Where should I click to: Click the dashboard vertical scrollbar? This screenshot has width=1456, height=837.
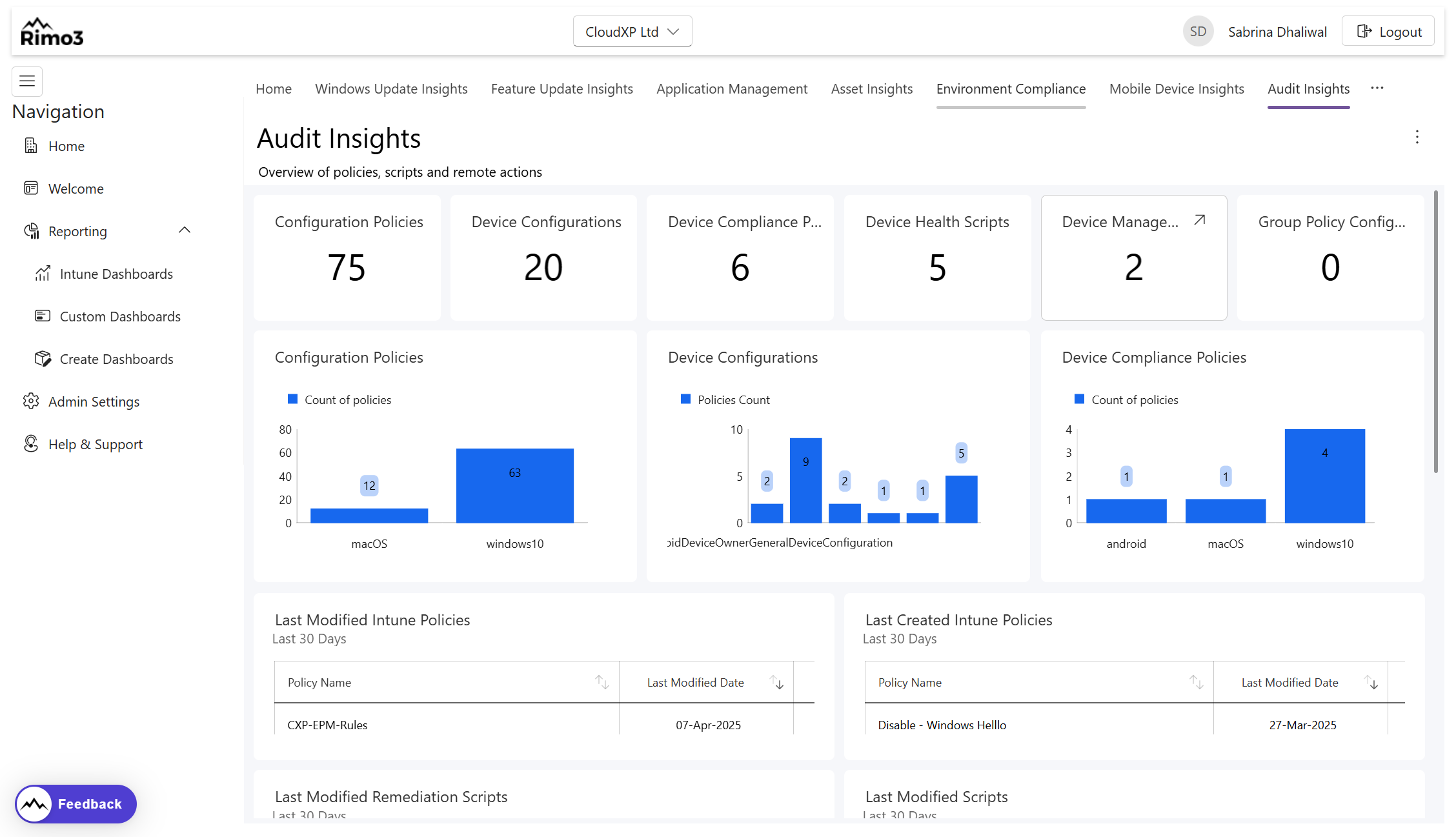coord(1435,332)
